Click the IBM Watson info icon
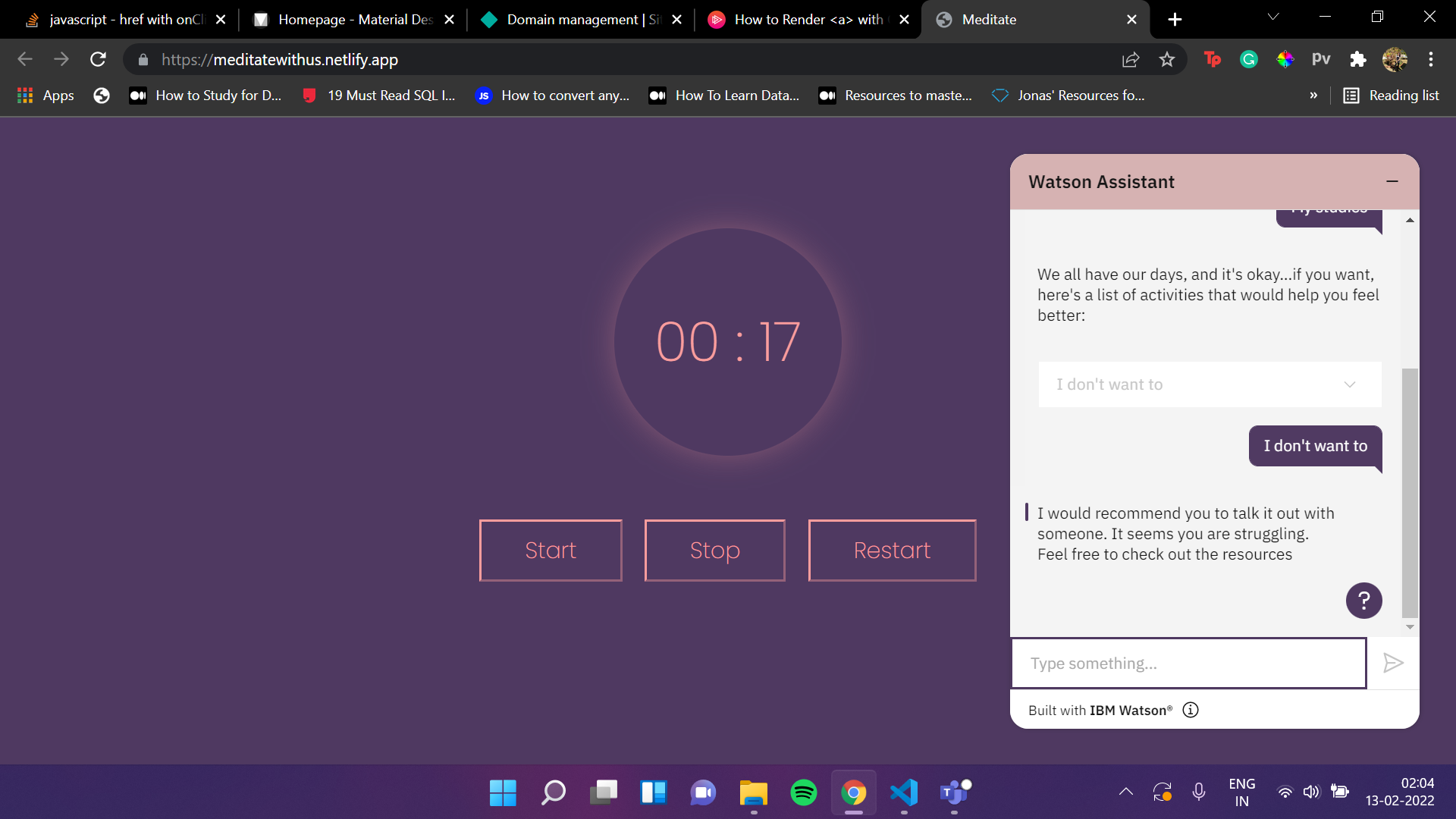Image resolution: width=1456 pixels, height=819 pixels. click(x=1191, y=710)
